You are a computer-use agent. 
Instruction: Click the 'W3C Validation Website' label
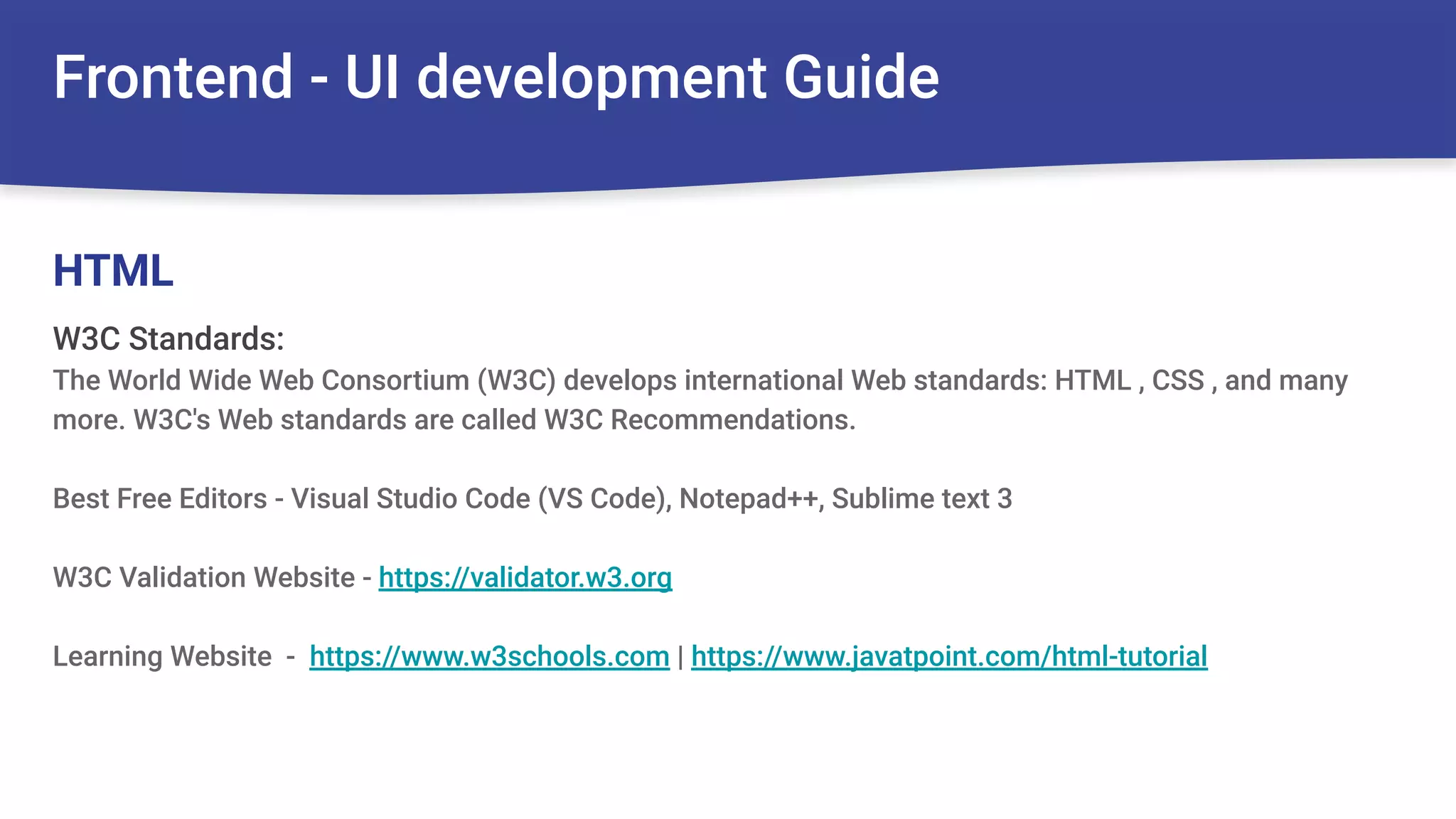[x=203, y=577]
